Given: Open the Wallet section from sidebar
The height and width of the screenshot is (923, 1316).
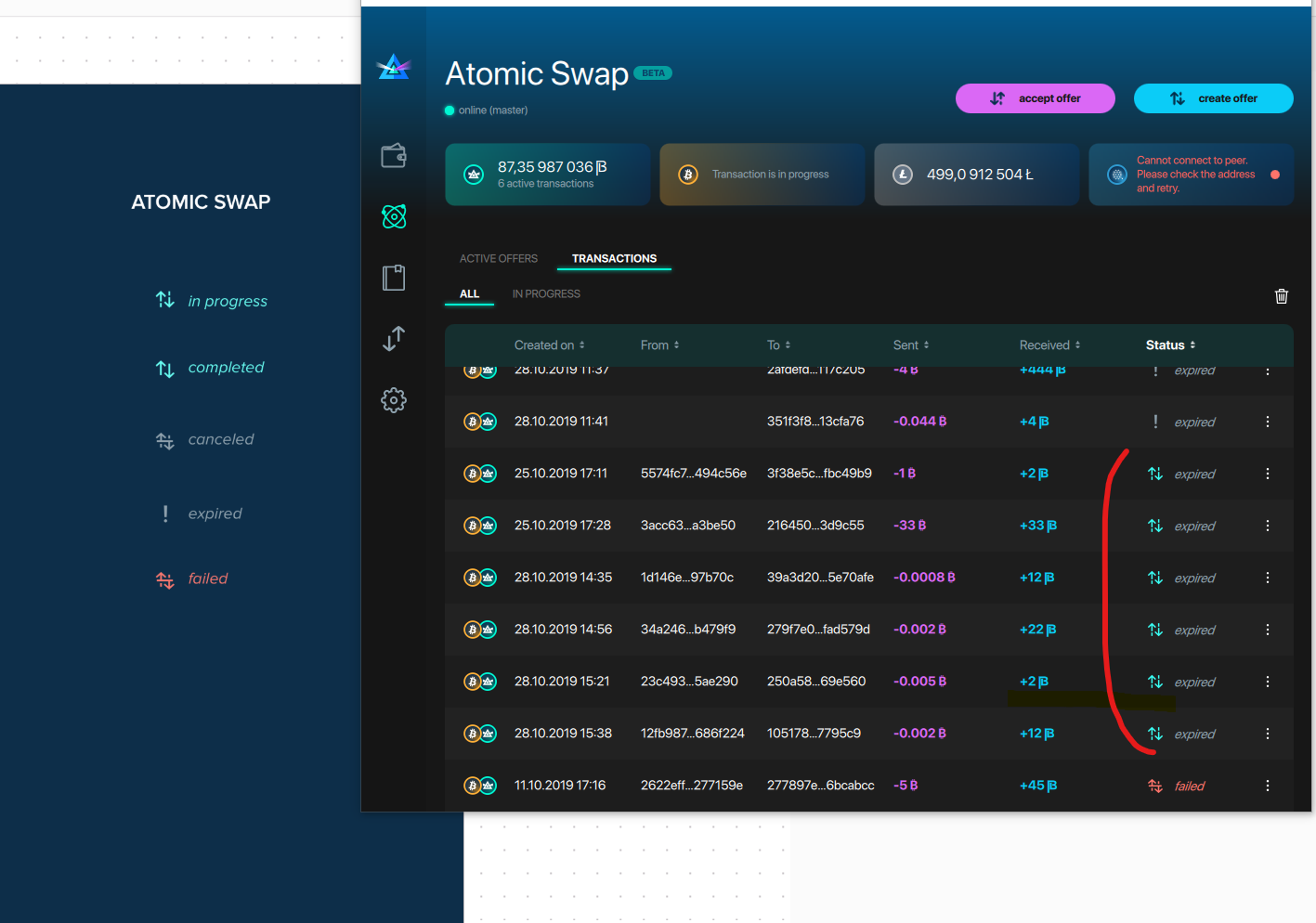Looking at the screenshot, I should (x=394, y=155).
